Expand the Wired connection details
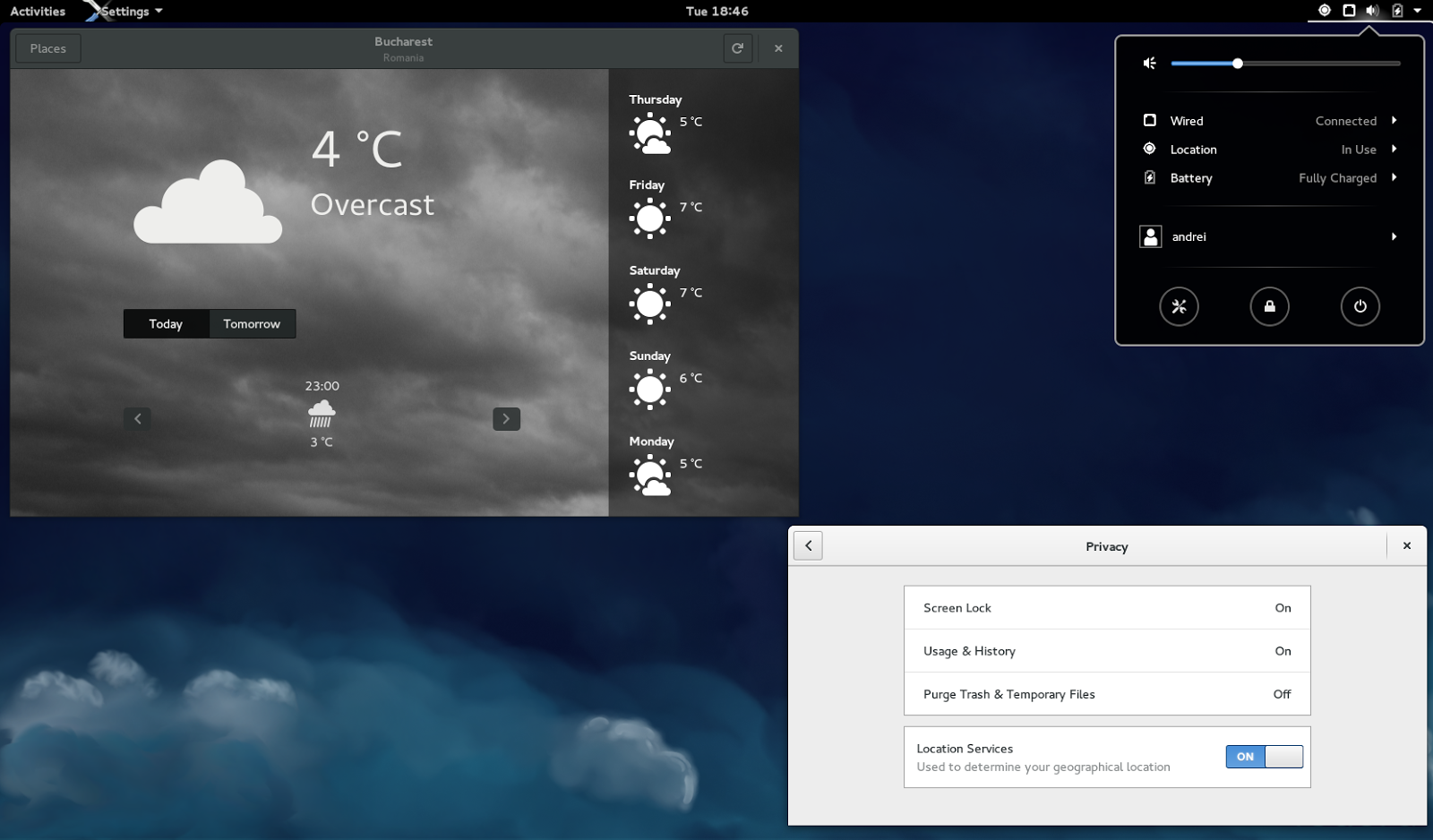Viewport: 1433px width, 840px height. [1394, 120]
